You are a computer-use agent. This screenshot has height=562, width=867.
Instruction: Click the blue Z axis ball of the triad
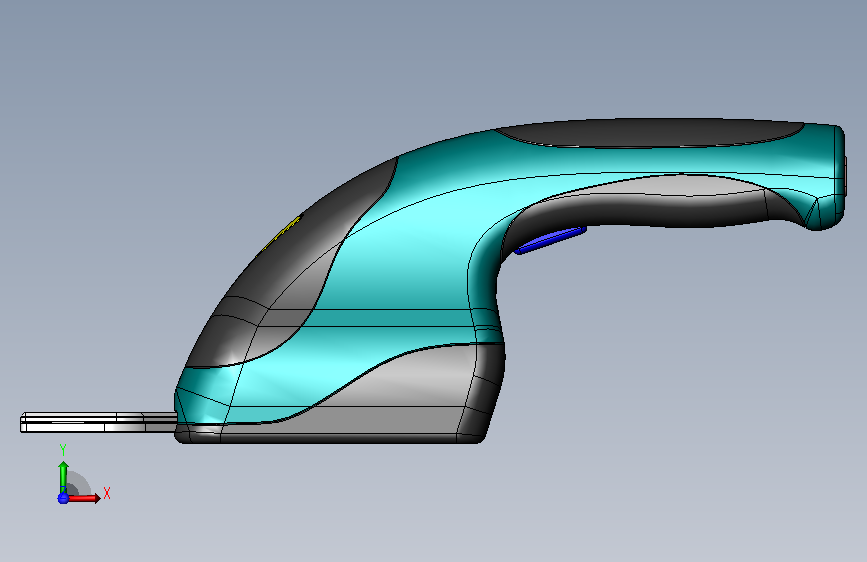click(63, 498)
